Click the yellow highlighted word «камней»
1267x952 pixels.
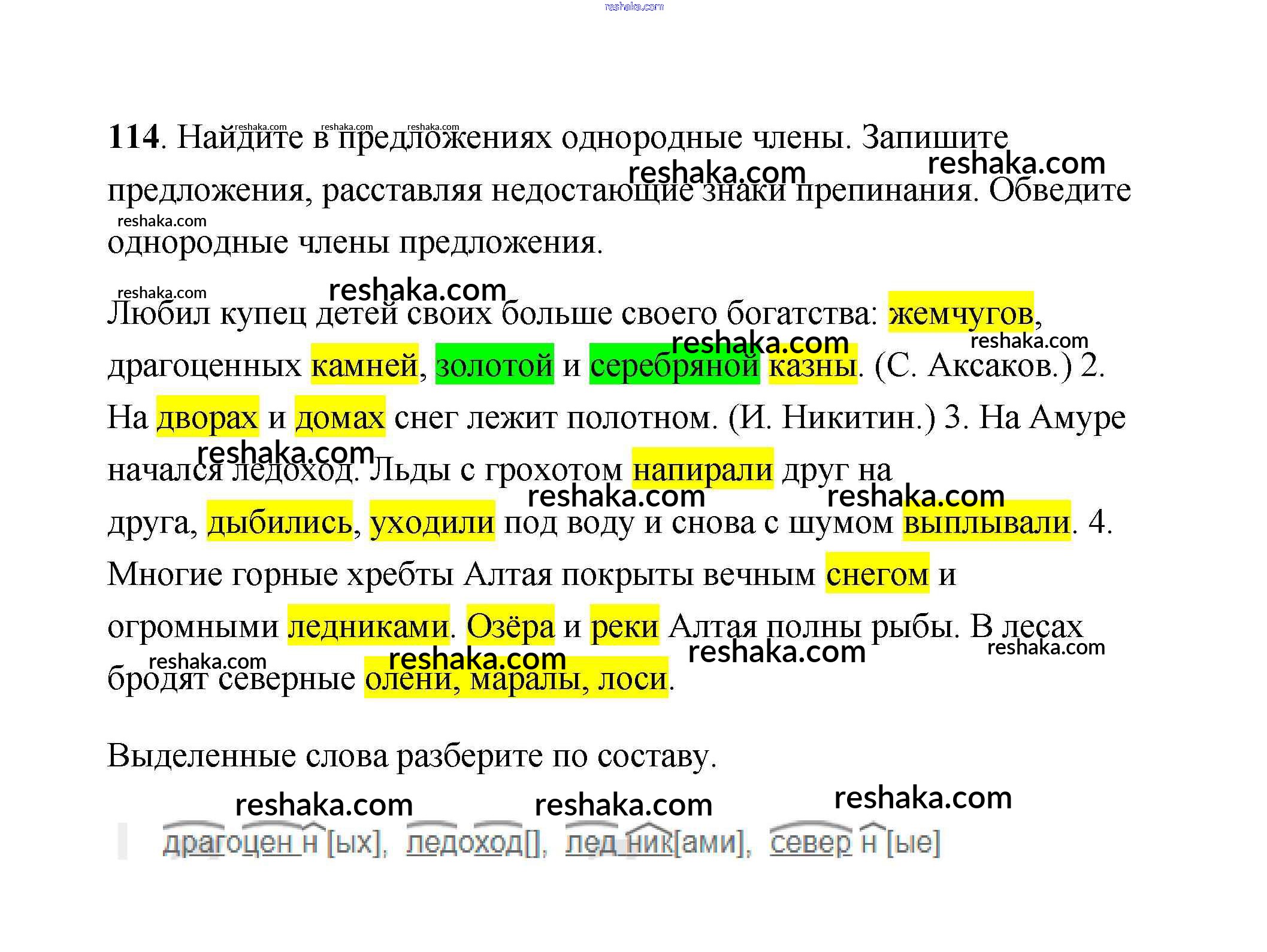(x=364, y=365)
